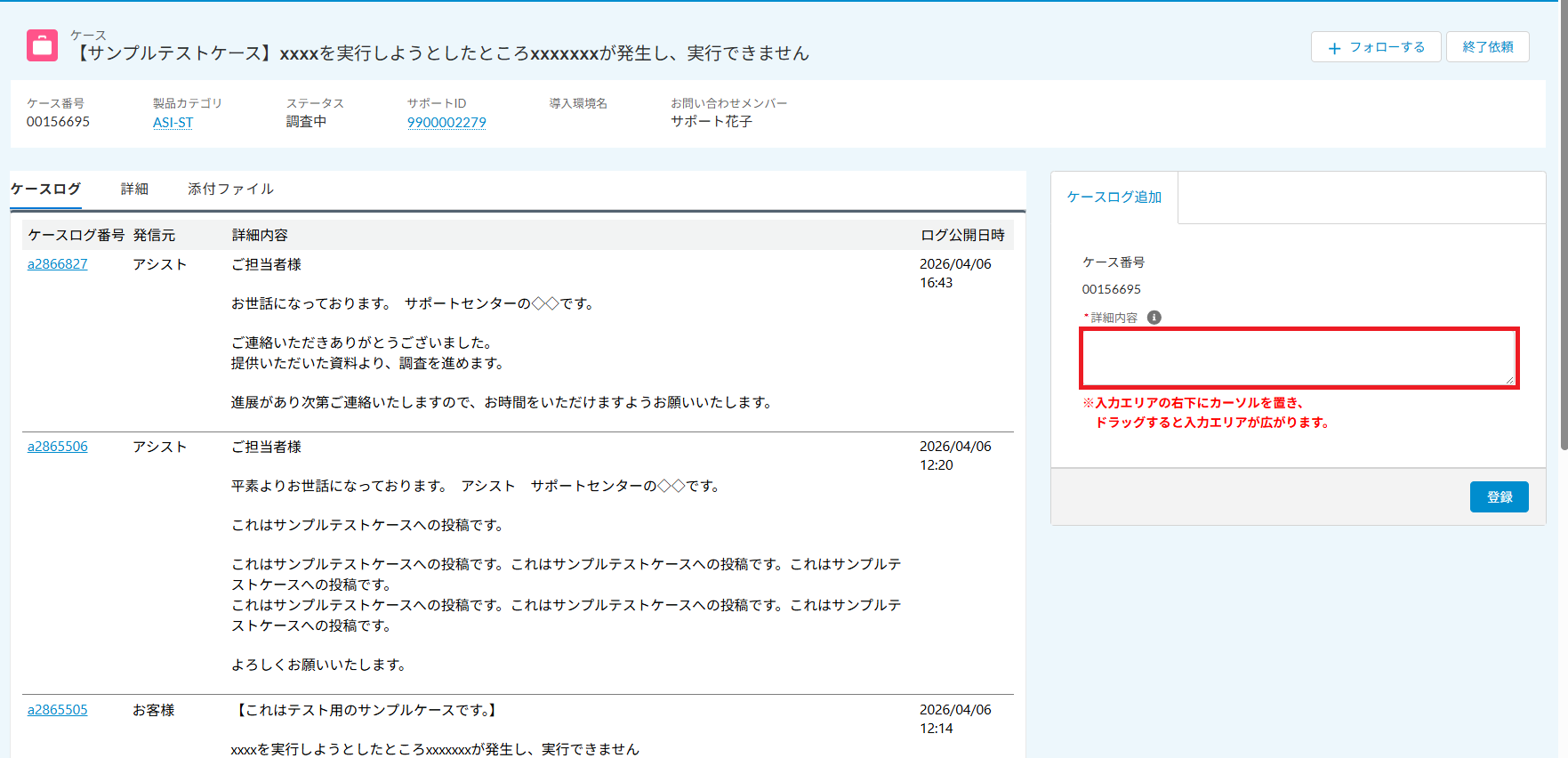Click the text area resize handle
The image size is (1568, 758).
pos(1509,380)
